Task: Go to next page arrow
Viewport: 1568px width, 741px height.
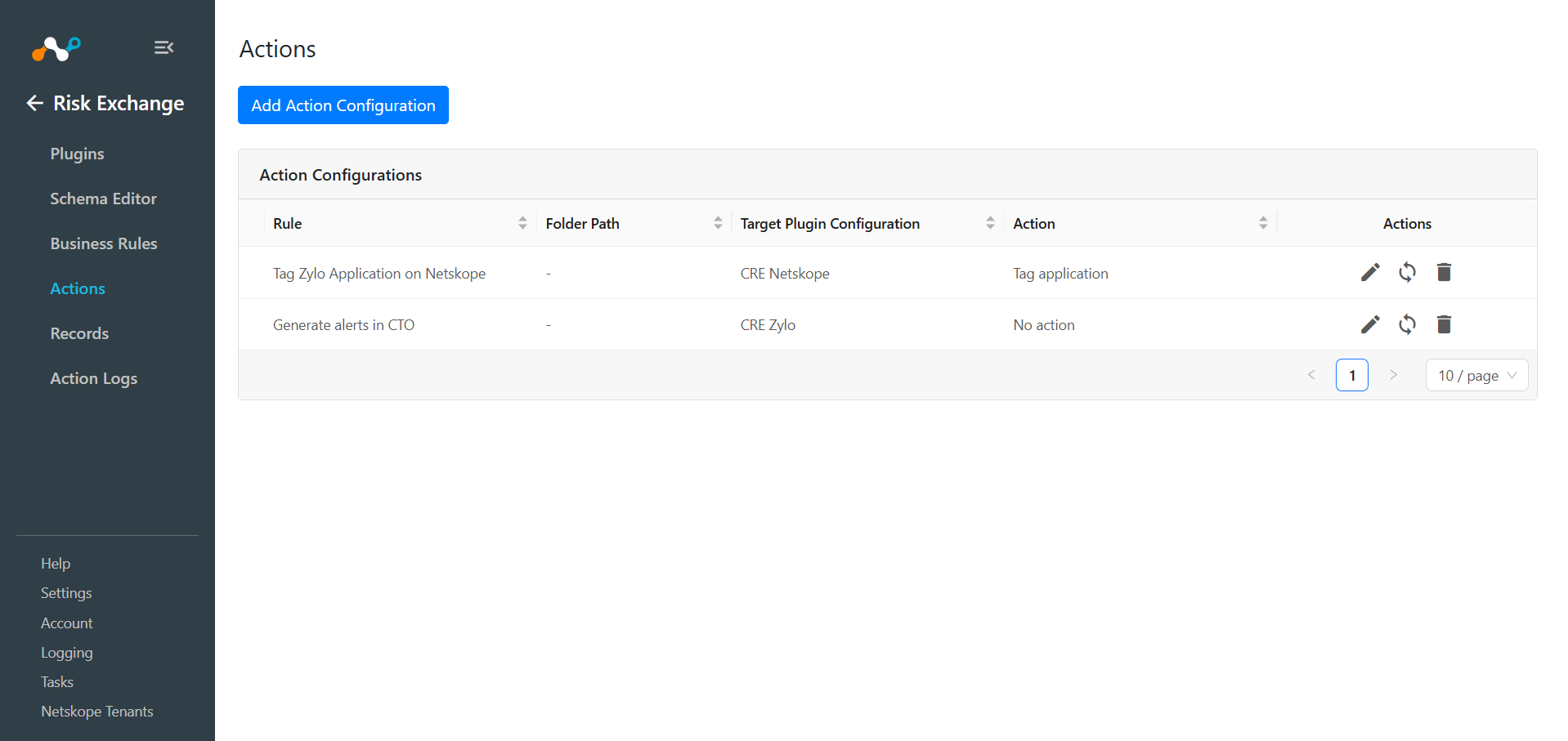Action: [1393, 375]
